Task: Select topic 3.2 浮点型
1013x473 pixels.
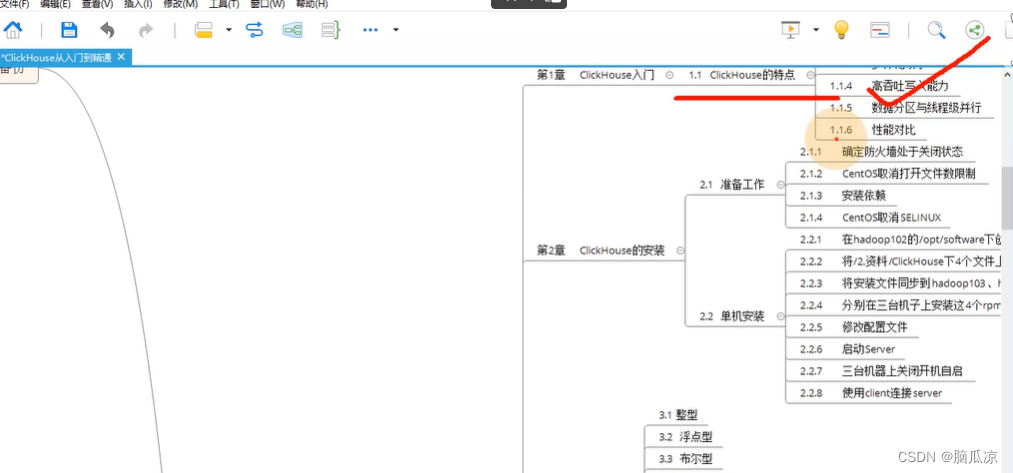Action: (x=685, y=437)
